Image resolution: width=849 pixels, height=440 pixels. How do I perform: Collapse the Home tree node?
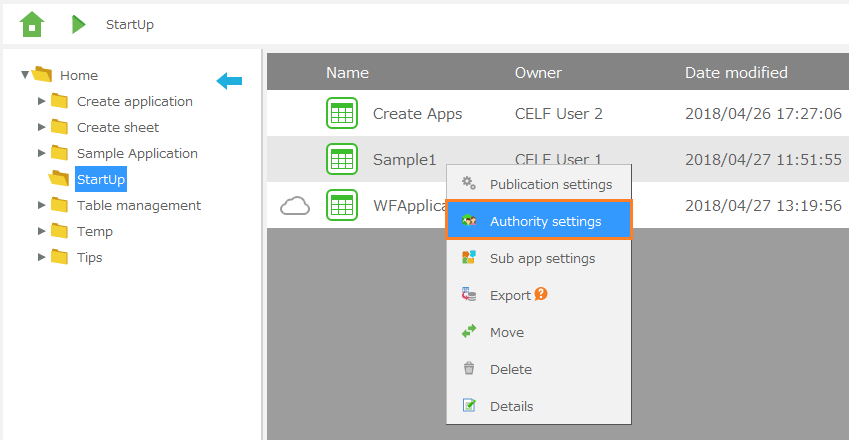click(x=25, y=75)
